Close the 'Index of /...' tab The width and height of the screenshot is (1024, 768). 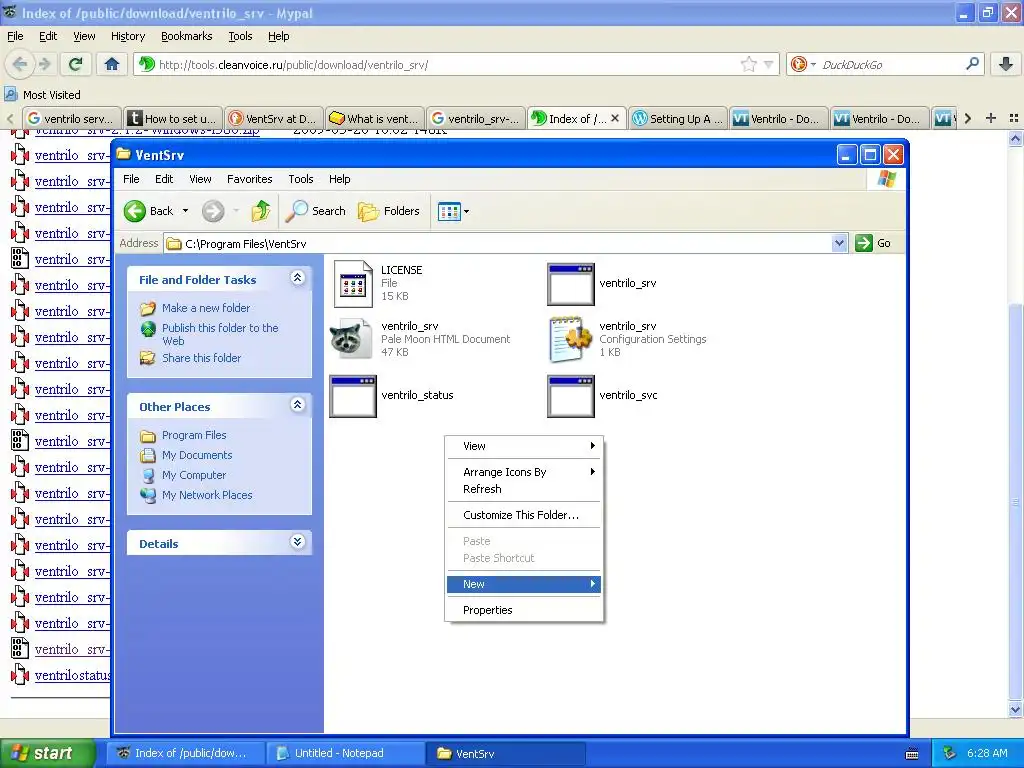[x=615, y=118]
